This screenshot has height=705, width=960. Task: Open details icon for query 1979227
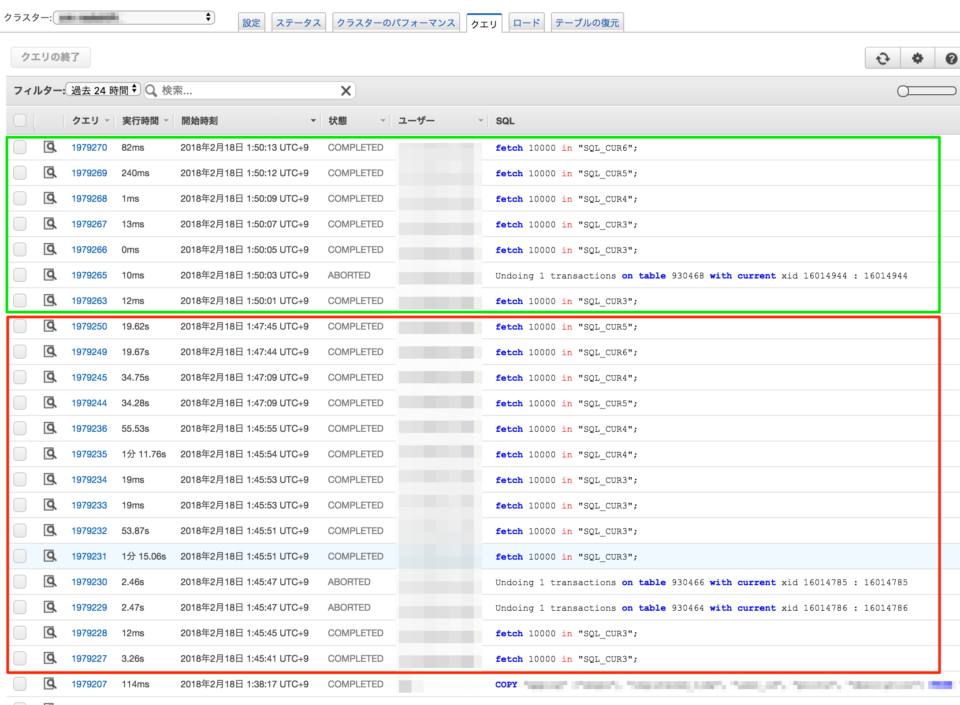click(x=50, y=658)
